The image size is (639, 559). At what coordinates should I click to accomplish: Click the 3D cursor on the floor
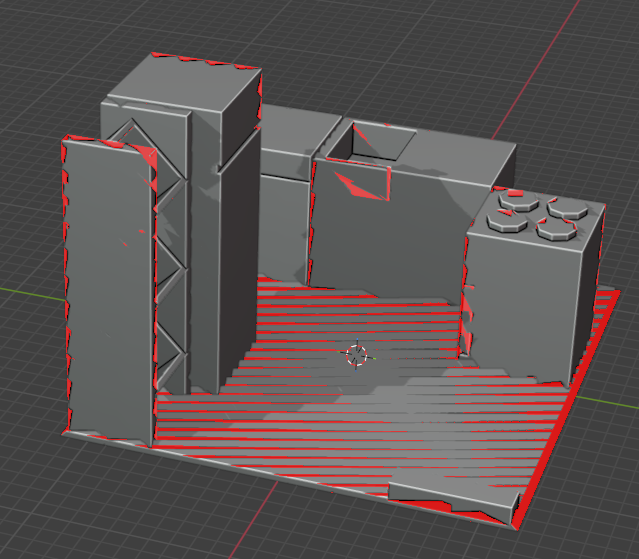pos(357,355)
